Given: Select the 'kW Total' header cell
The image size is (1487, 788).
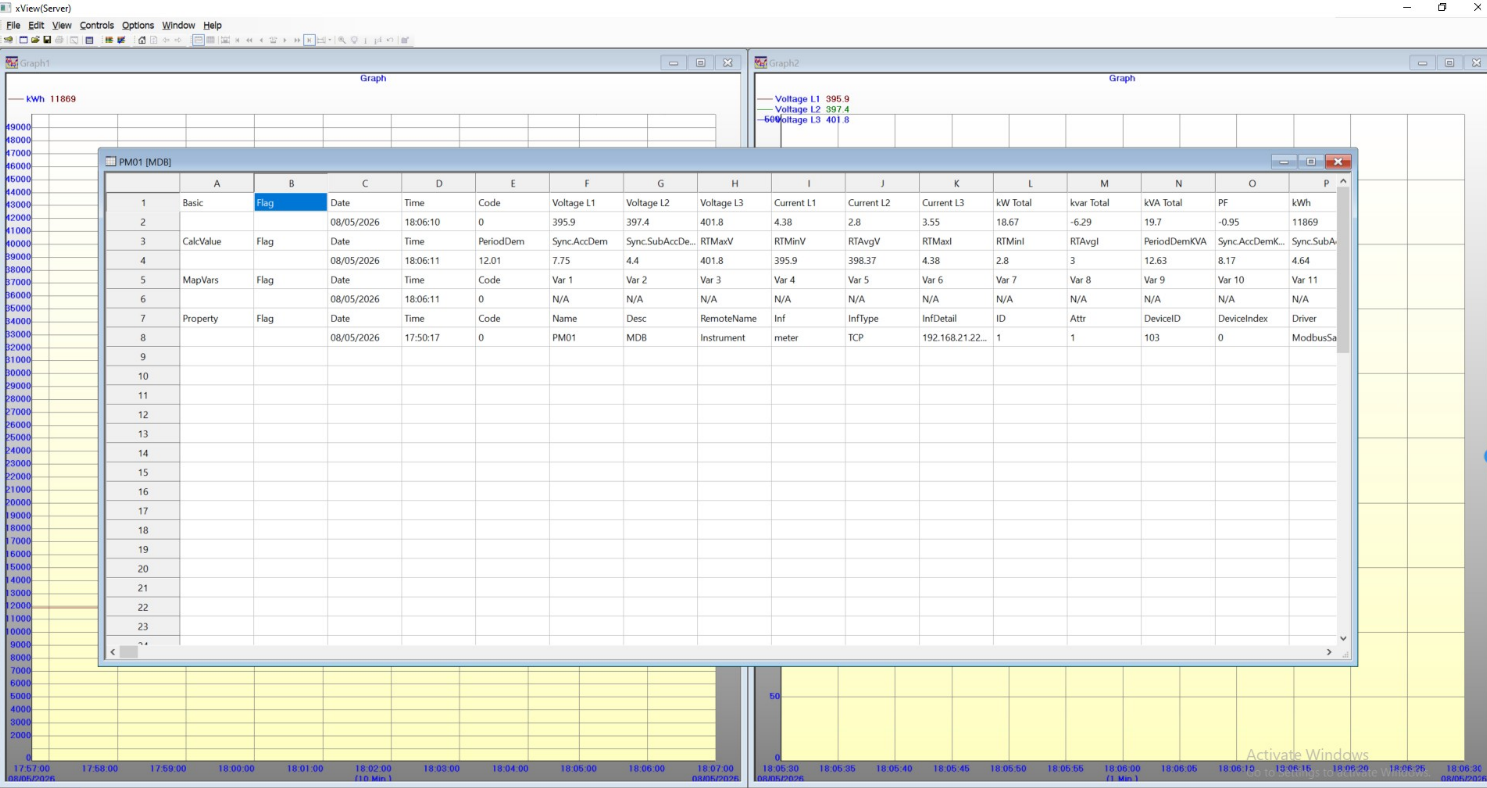Looking at the screenshot, I should [1031, 202].
